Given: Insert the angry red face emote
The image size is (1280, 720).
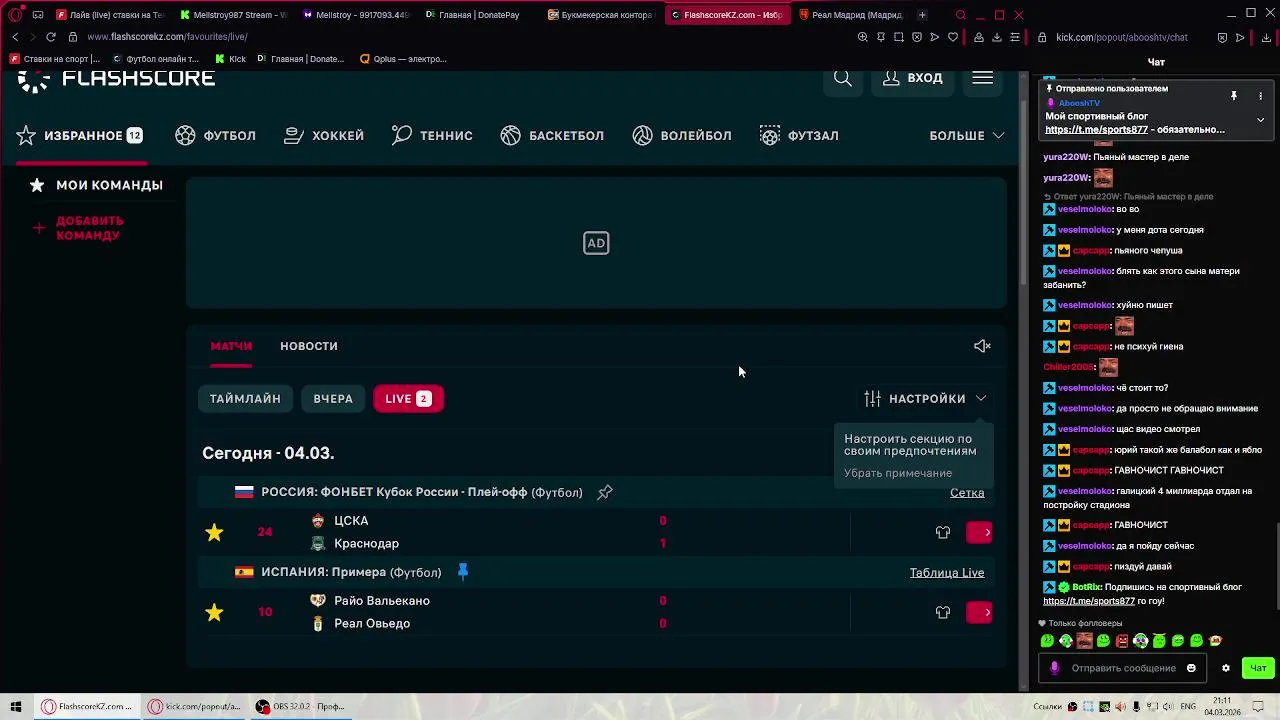Looking at the screenshot, I should point(1121,641).
